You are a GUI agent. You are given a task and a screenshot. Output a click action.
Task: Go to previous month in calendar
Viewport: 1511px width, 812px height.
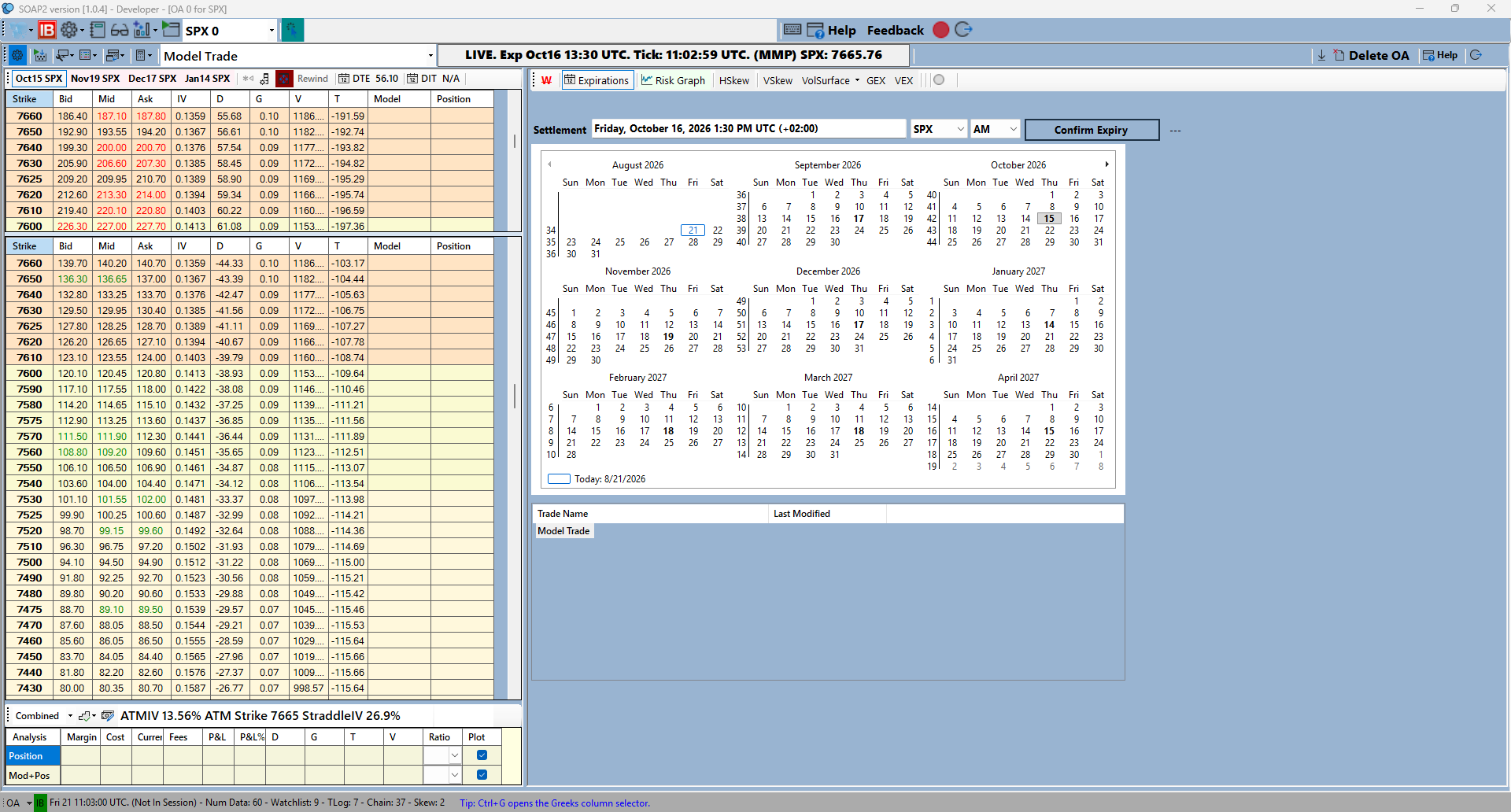click(549, 164)
